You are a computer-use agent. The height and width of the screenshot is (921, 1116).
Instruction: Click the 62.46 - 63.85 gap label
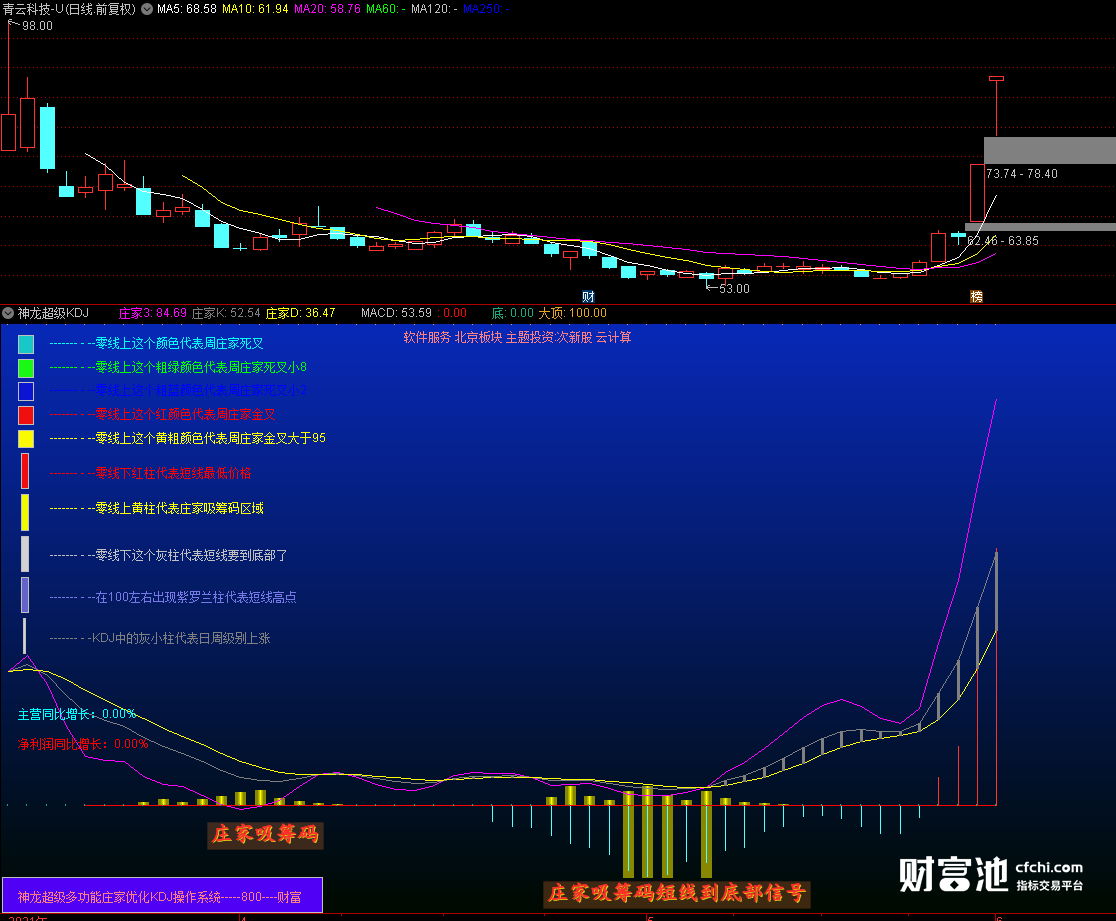click(x=1003, y=241)
